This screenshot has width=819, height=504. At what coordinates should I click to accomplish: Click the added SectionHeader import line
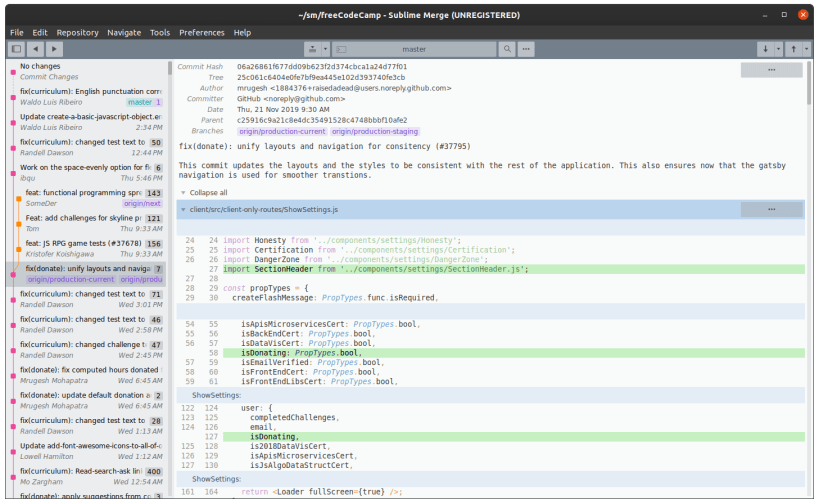coord(513,269)
